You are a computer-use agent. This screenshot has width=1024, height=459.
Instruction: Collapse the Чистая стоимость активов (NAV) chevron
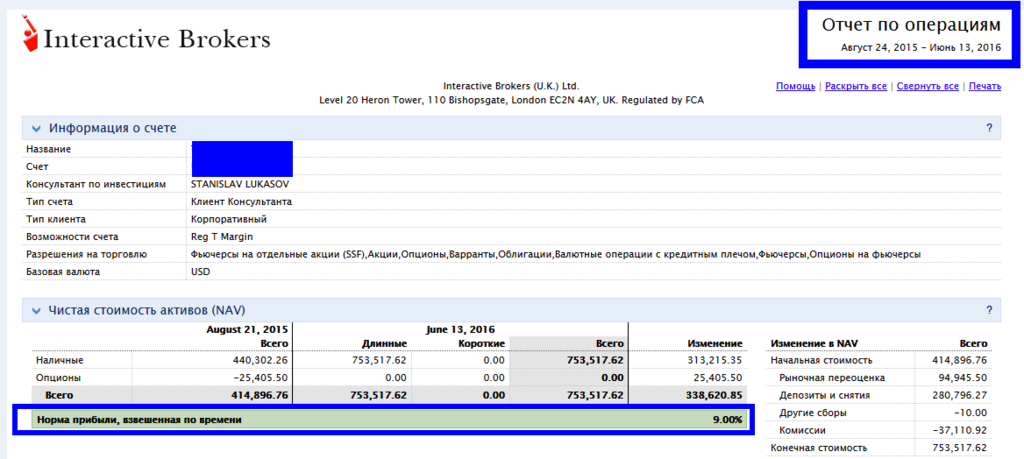coord(36,310)
